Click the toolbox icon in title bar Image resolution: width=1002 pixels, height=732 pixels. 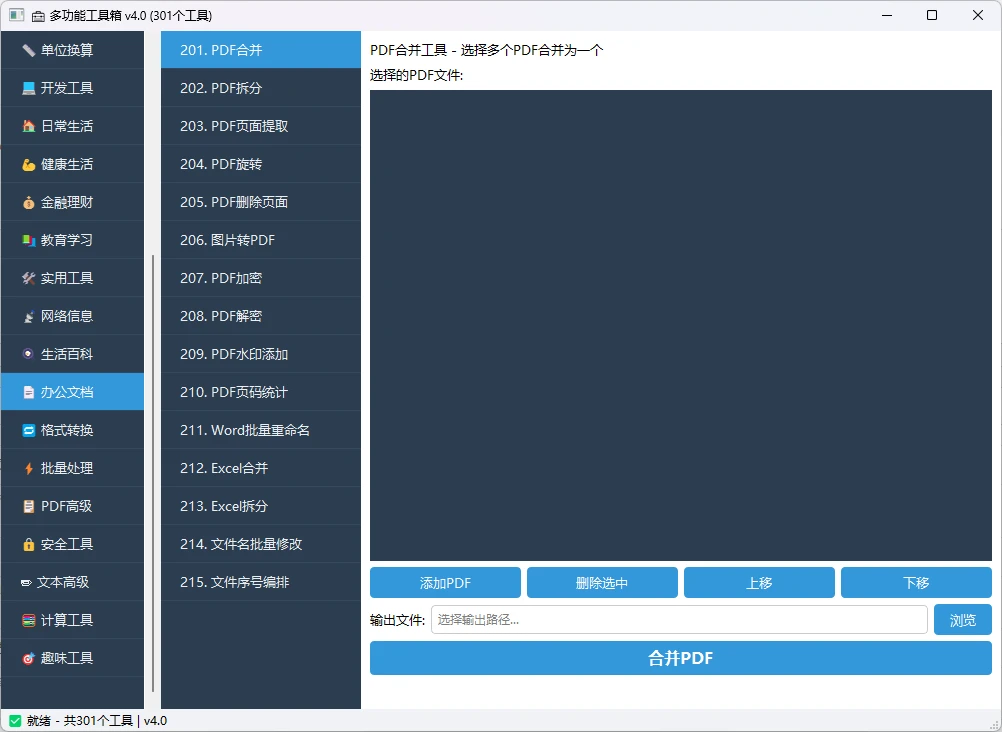click(38, 15)
